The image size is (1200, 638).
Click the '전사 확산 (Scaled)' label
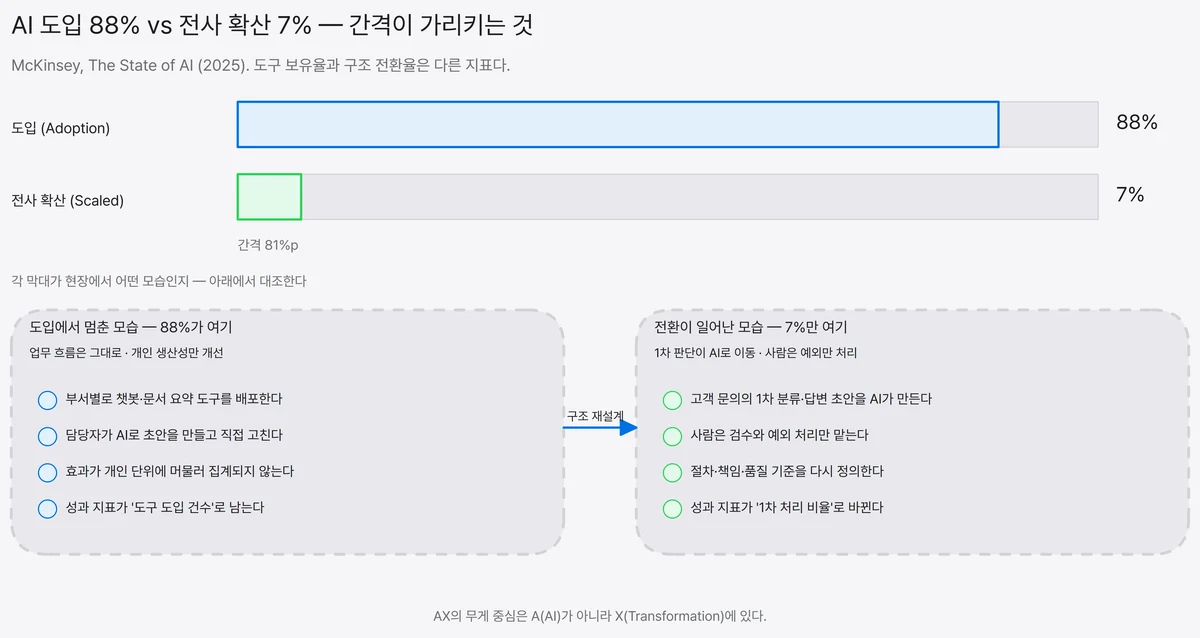click(x=67, y=200)
